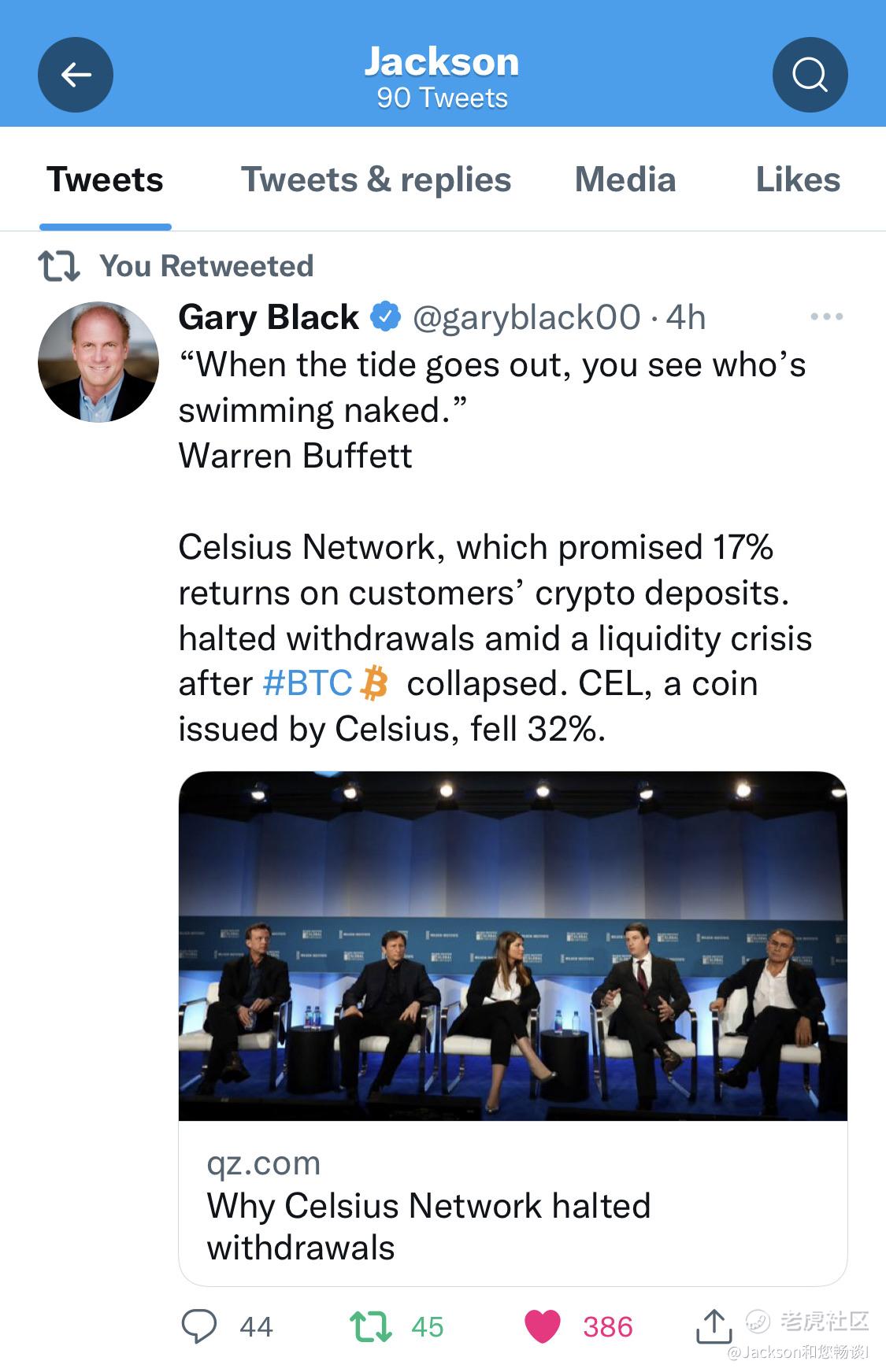Switch to Tweets & replies tab
886x1372 pixels.
tap(376, 179)
